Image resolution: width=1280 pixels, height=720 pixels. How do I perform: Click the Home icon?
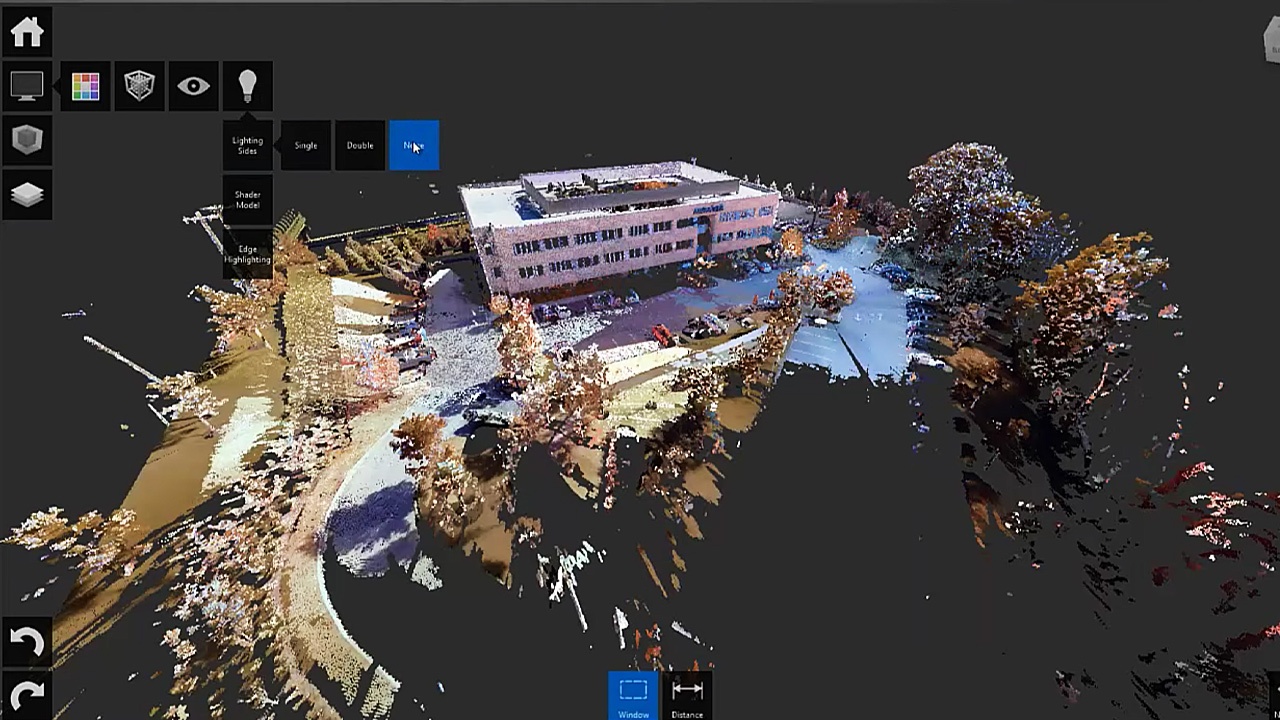27,32
